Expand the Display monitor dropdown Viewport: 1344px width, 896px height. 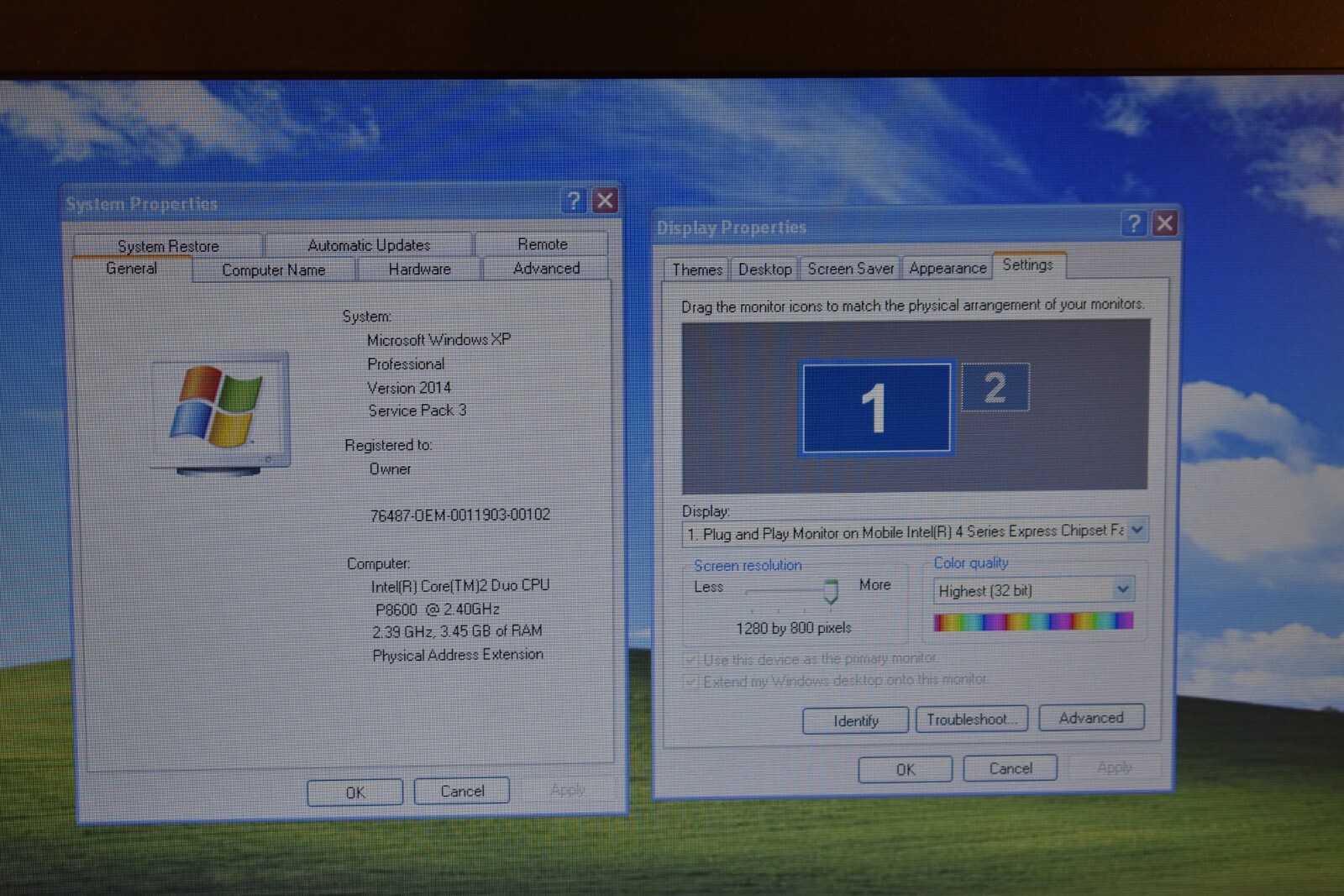[1137, 530]
